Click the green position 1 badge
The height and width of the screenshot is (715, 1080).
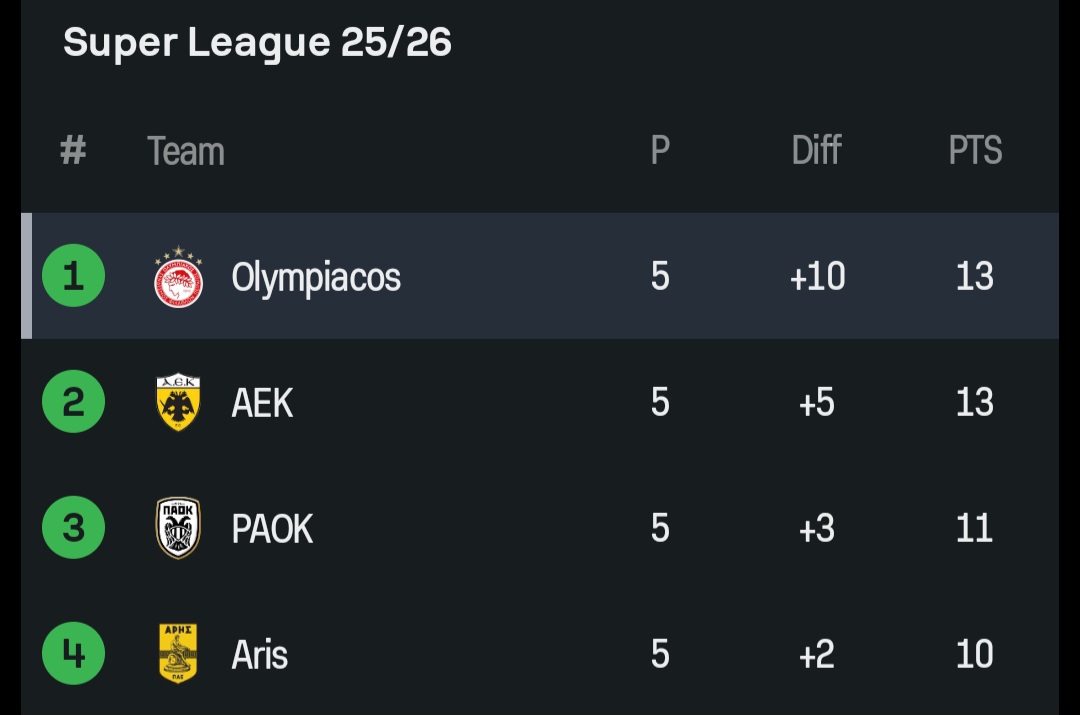click(73, 276)
